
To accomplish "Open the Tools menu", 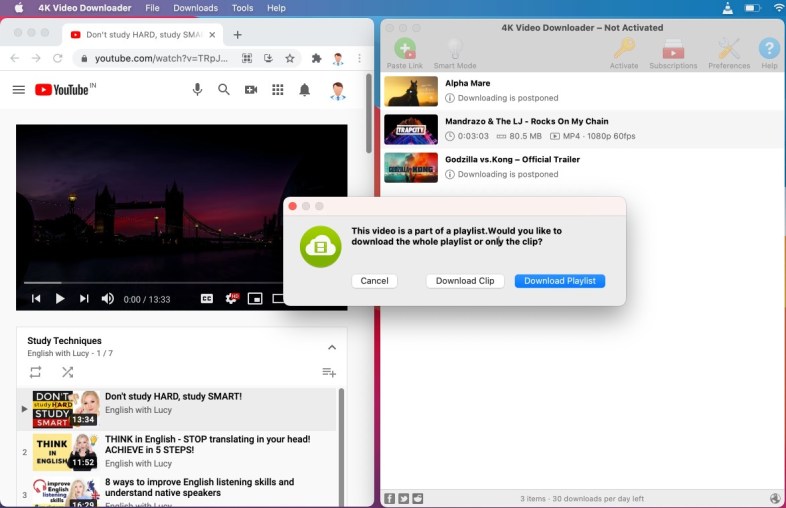I will tap(242, 8).
